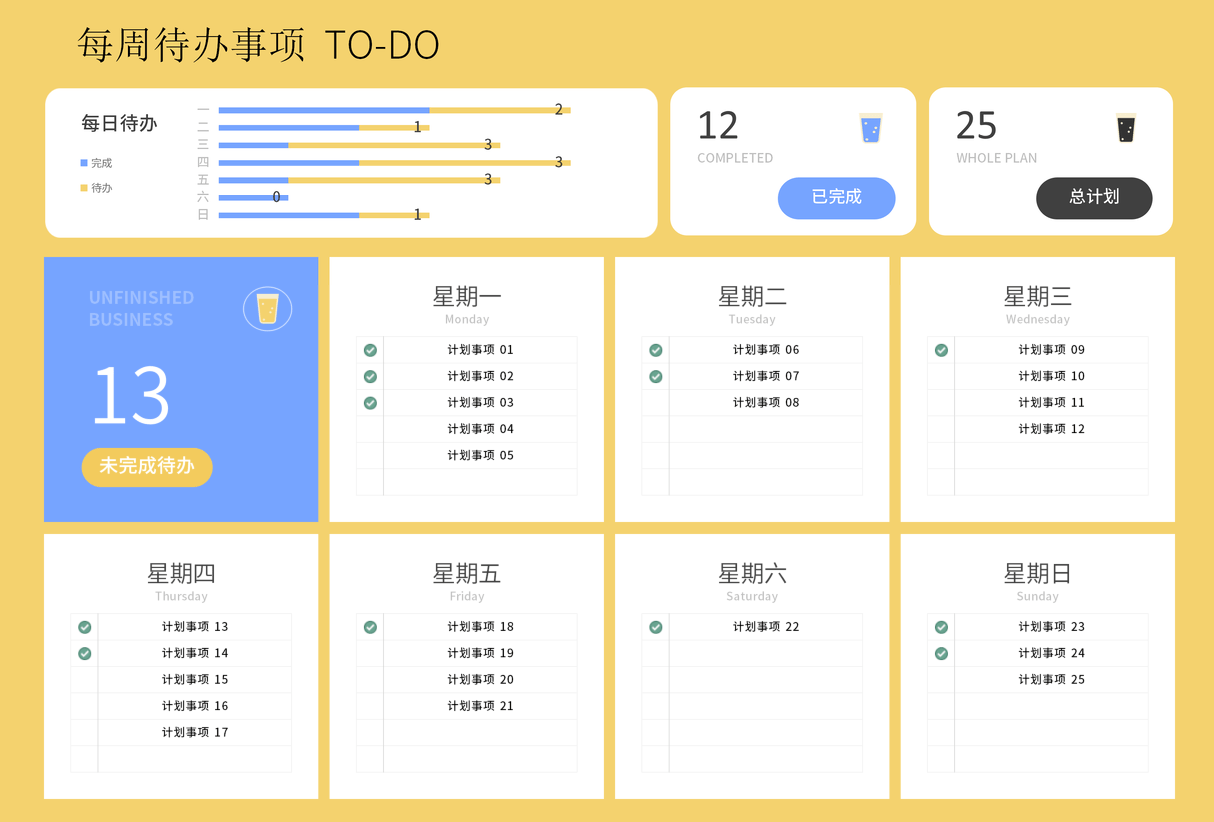Expand the 星期一 Monday card
This screenshot has width=1214, height=822.
click(x=467, y=296)
